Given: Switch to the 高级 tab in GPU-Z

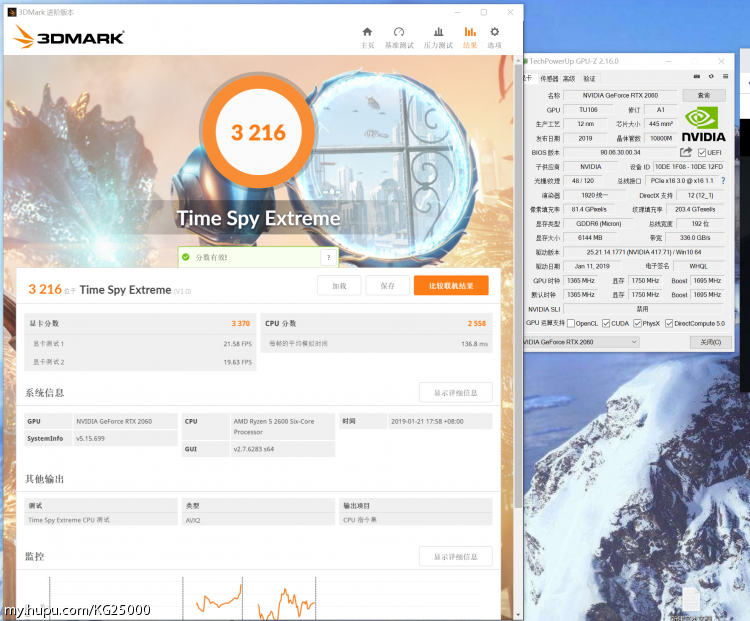Looking at the screenshot, I should click(569, 78).
